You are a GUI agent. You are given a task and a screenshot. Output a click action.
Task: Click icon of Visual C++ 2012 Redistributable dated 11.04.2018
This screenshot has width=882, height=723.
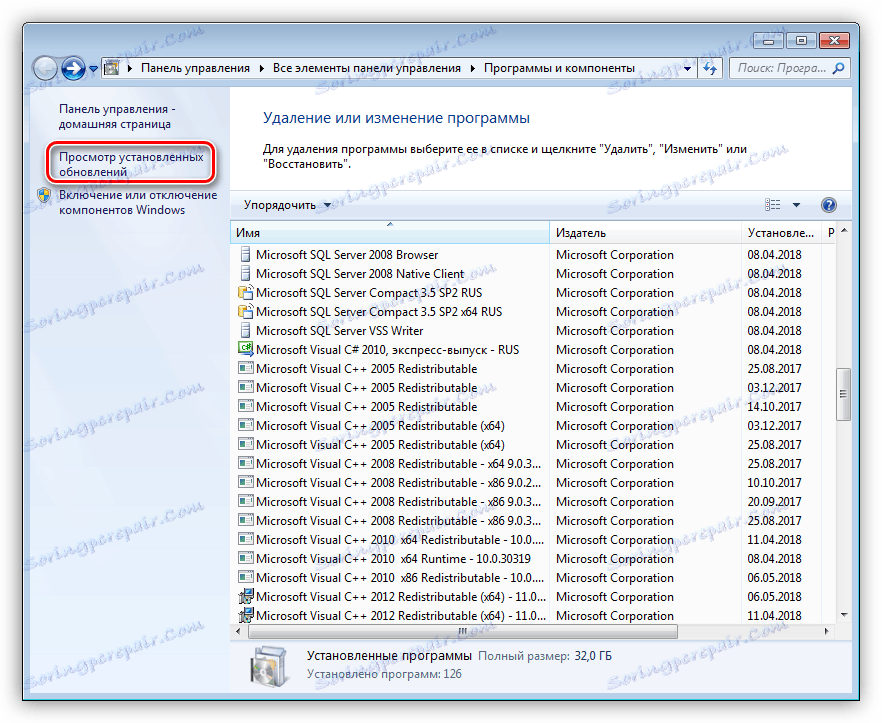point(246,615)
